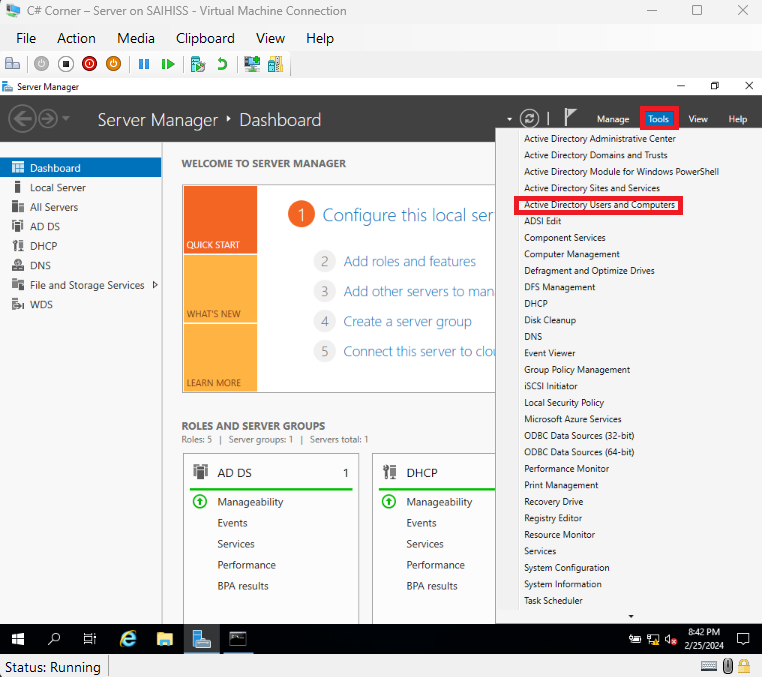Click the Revert checkpoint arrow icon
The height and width of the screenshot is (677, 762).
pos(222,64)
